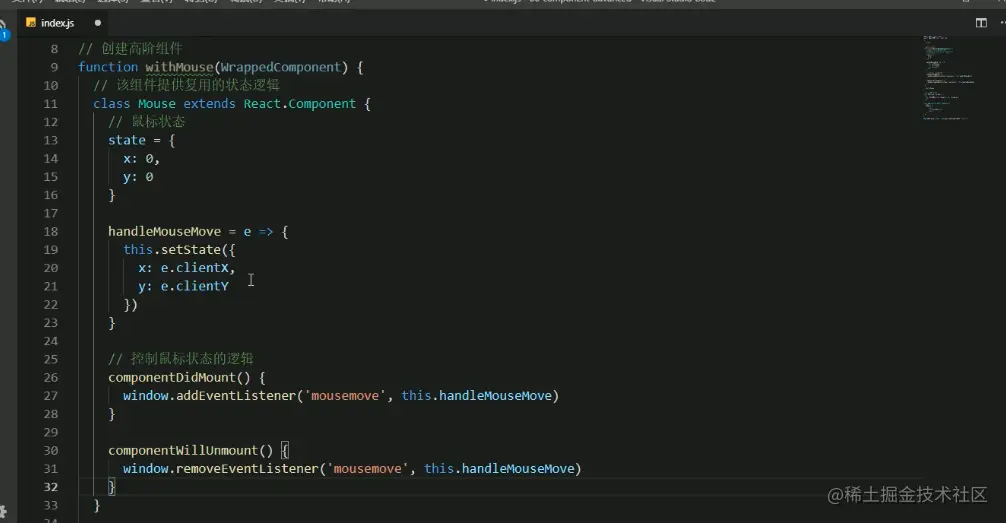Click line number 30 in the gutter
The height and width of the screenshot is (523, 1006).
point(51,451)
